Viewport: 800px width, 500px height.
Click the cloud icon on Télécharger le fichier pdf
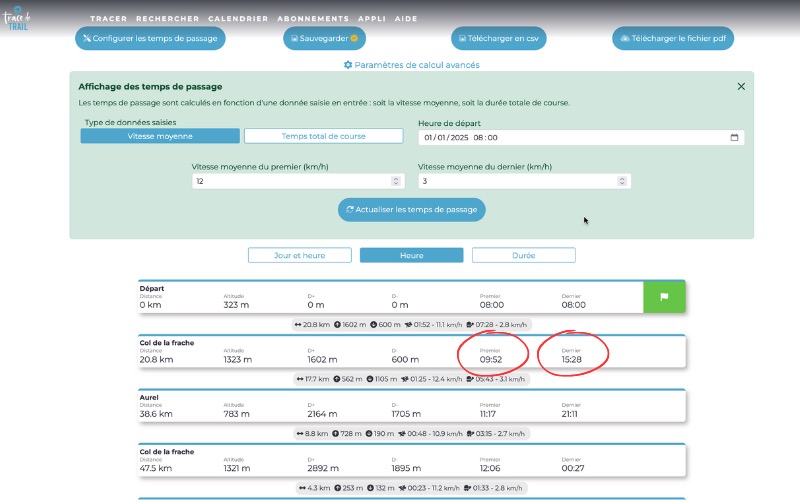(625, 38)
